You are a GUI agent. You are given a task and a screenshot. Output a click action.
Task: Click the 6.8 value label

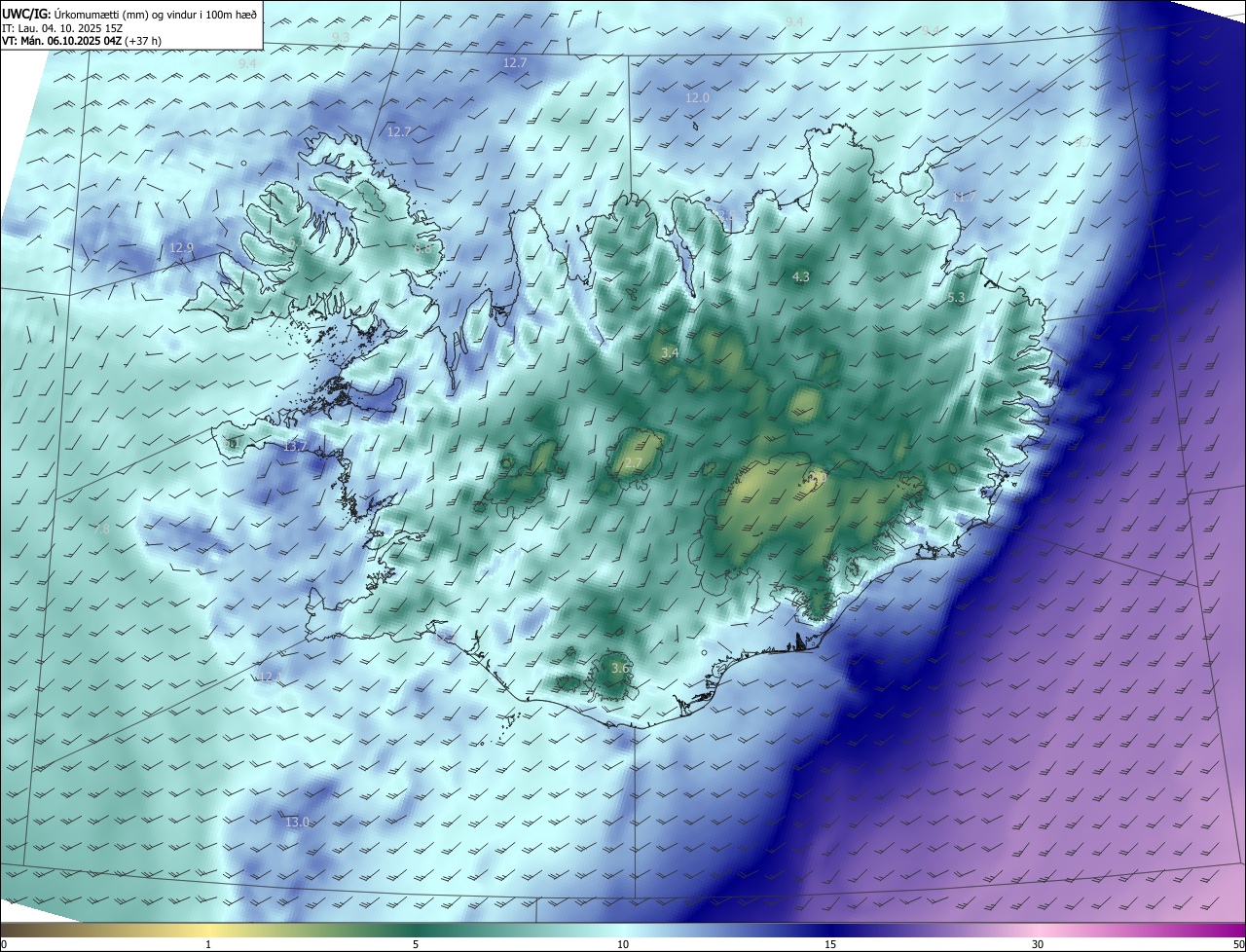pos(422,249)
